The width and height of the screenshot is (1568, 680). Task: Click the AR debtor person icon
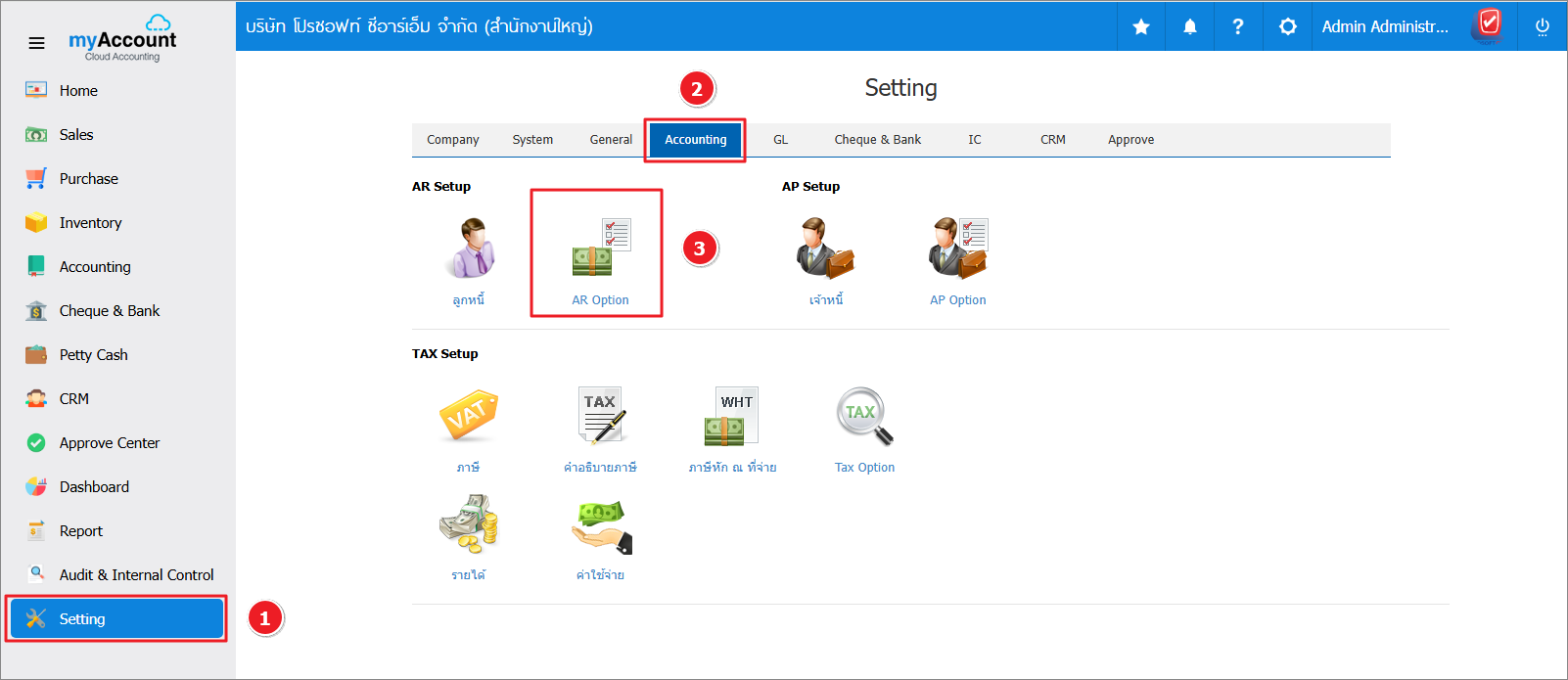[468, 249]
